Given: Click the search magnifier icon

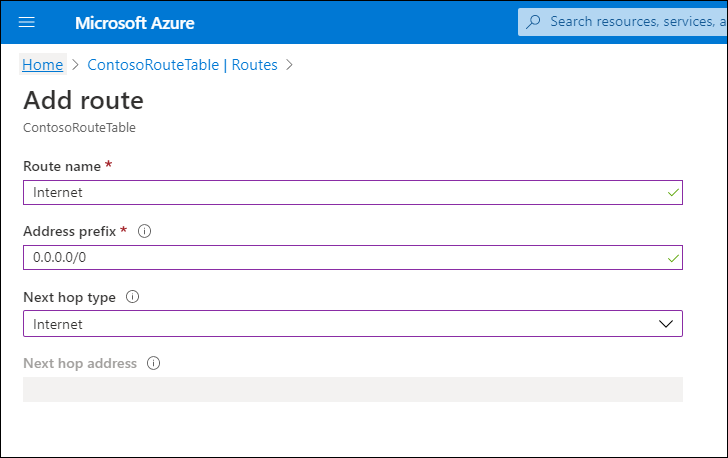Looking at the screenshot, I should [534, 21].
